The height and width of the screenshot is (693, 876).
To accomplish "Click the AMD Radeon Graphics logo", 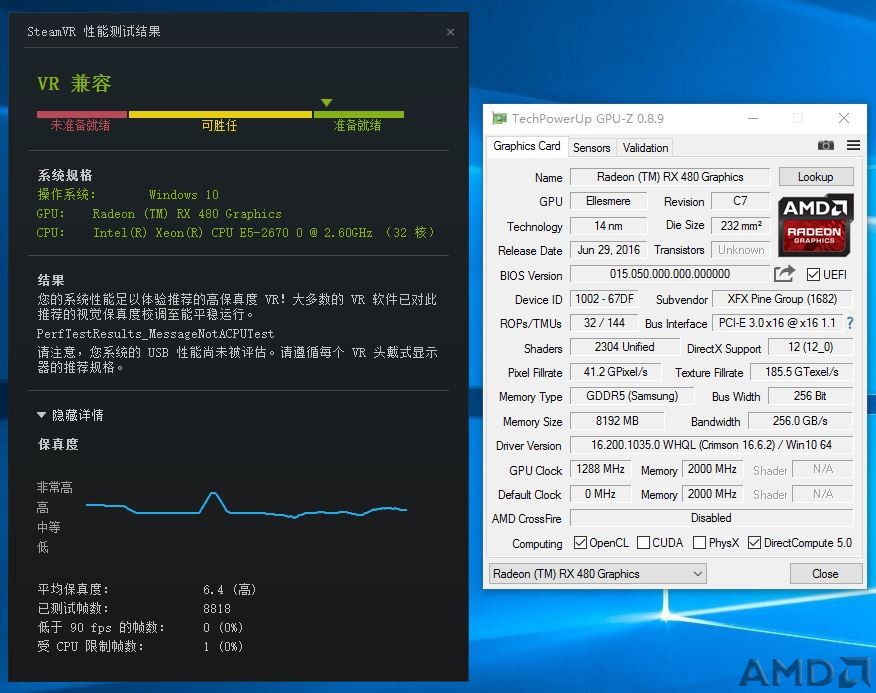I will tap(815, 224).
